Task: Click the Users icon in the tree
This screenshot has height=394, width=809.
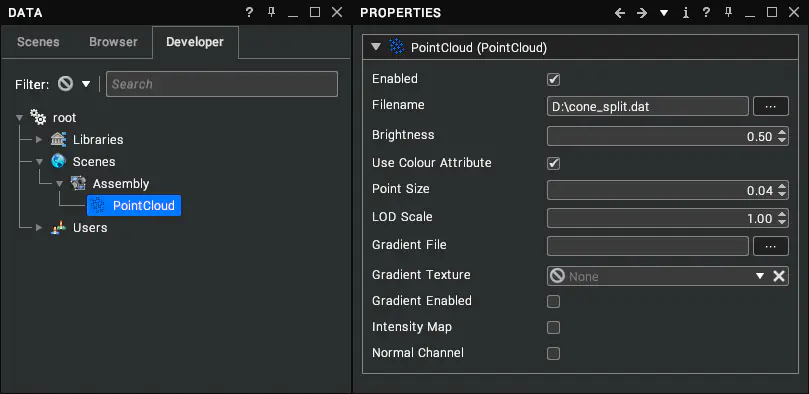Action: tap(58, 227)
